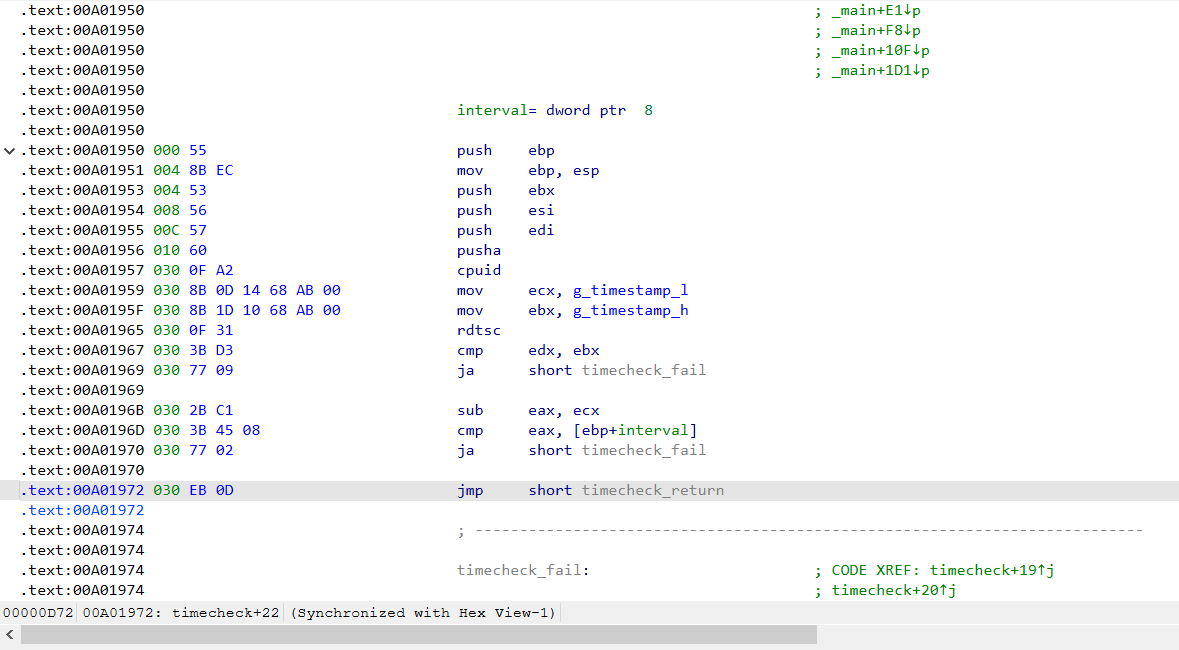1179x650 pixels.
Task: Click address .text:00A0196B
Action: 83,410
